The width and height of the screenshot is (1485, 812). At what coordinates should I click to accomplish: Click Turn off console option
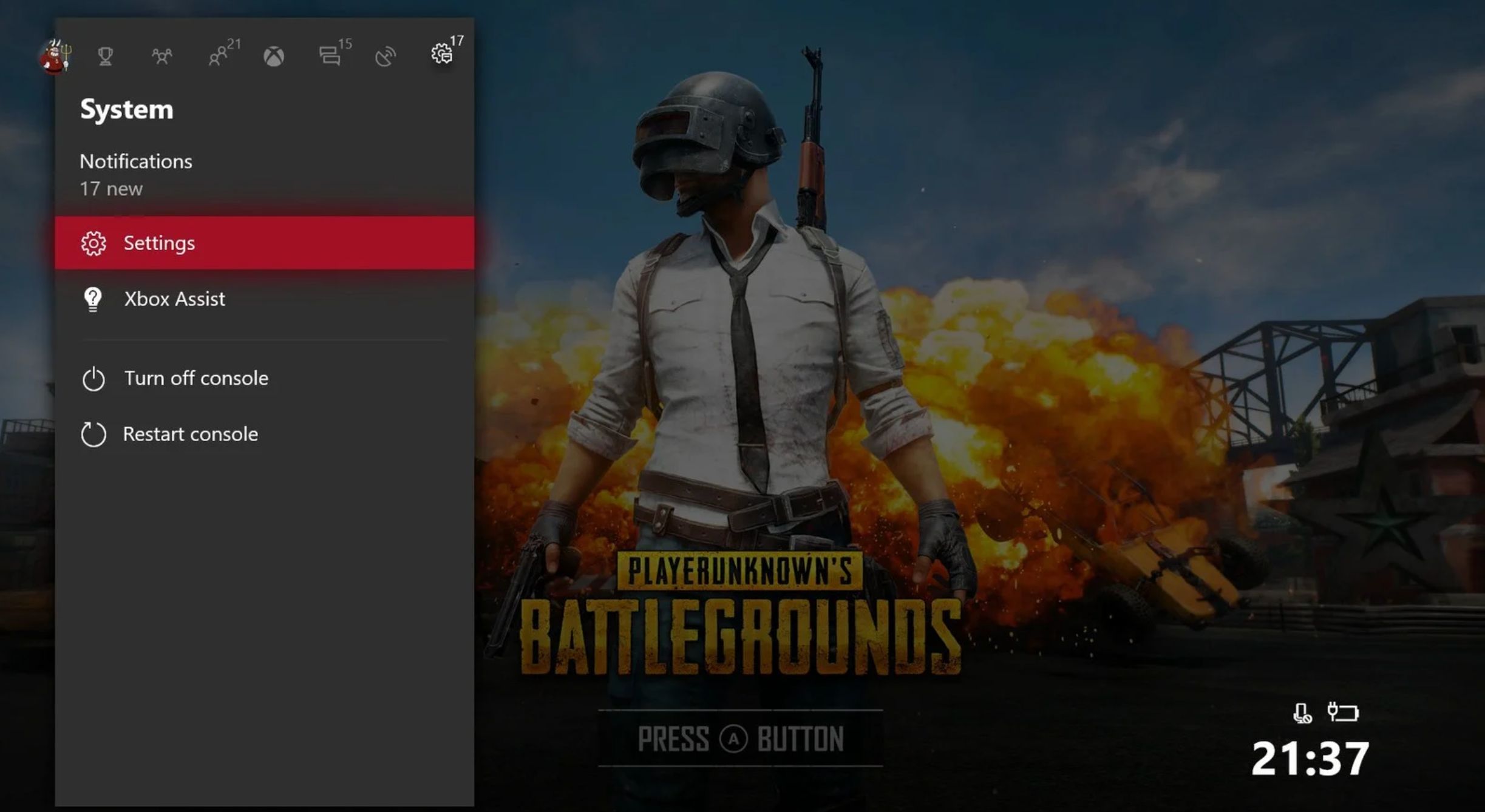(196, 377)
